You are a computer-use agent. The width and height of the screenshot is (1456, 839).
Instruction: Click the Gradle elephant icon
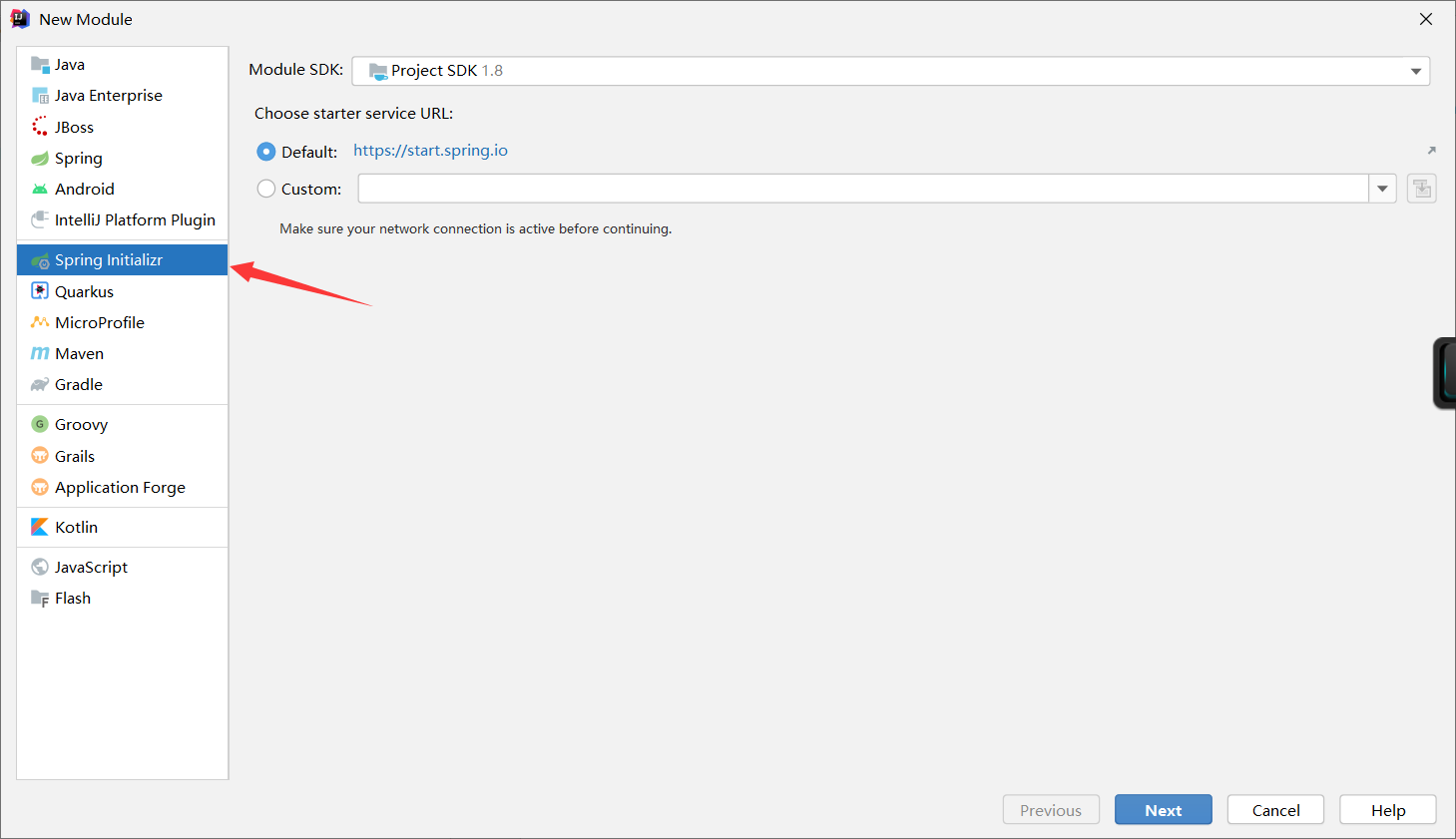tap(40, 385)
